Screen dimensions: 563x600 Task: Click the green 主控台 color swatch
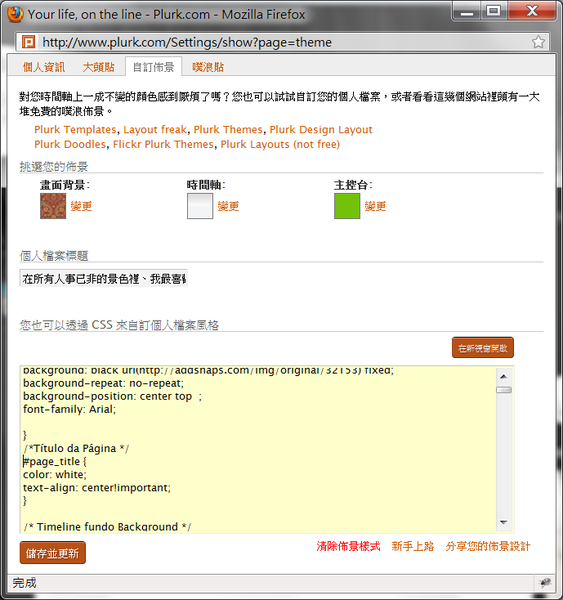click(347, 206)
